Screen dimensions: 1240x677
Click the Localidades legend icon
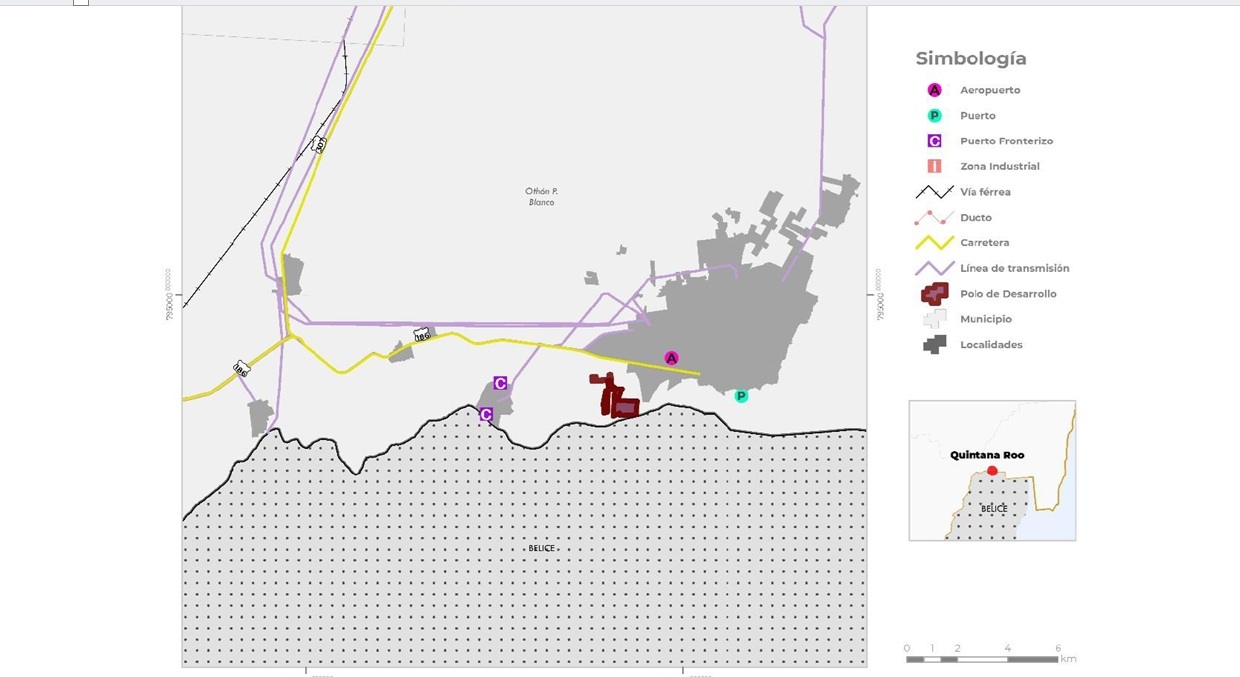tap(934, 345)
